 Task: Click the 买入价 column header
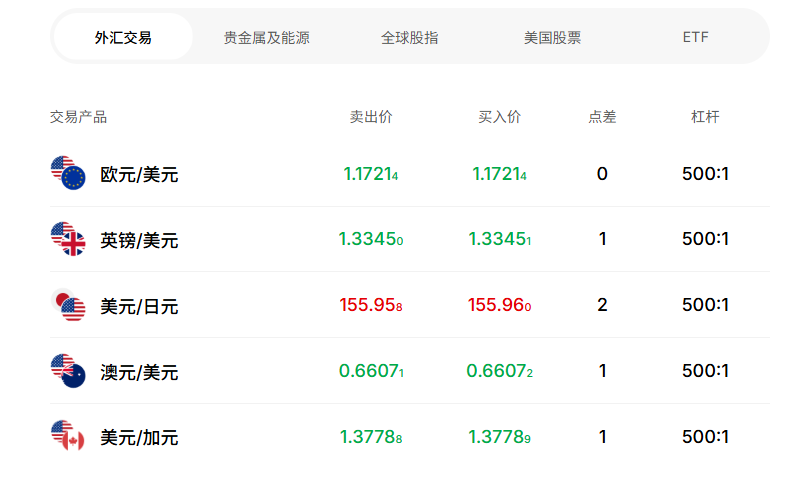[x=499, y=117]
